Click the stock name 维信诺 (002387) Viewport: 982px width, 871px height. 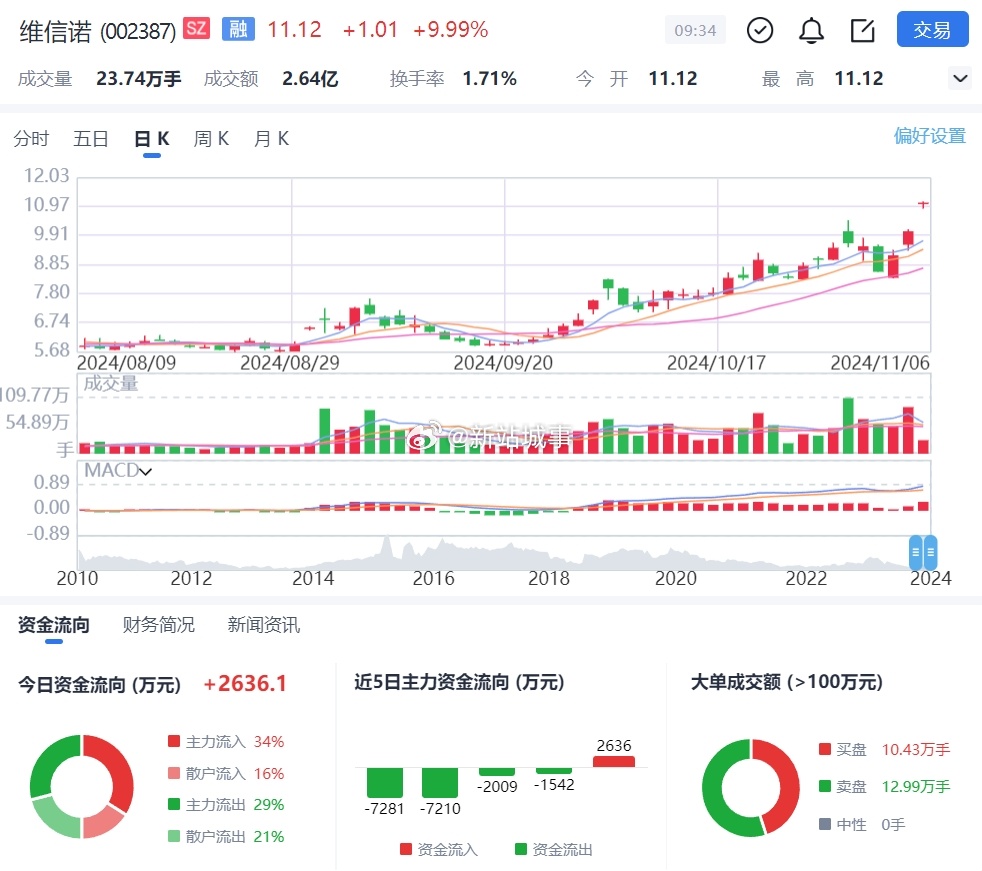pyautogui.click(x=98, y=31)
